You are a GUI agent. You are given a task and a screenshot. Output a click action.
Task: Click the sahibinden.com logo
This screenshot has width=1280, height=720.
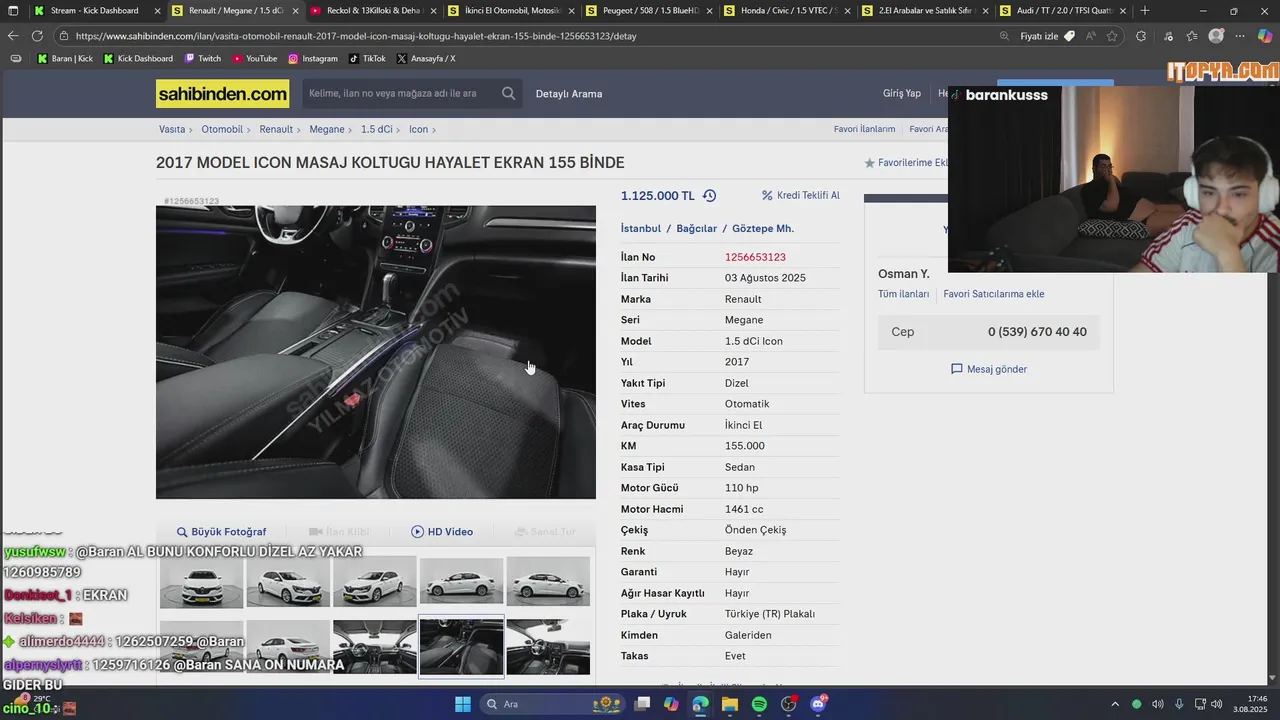[222, 94]
